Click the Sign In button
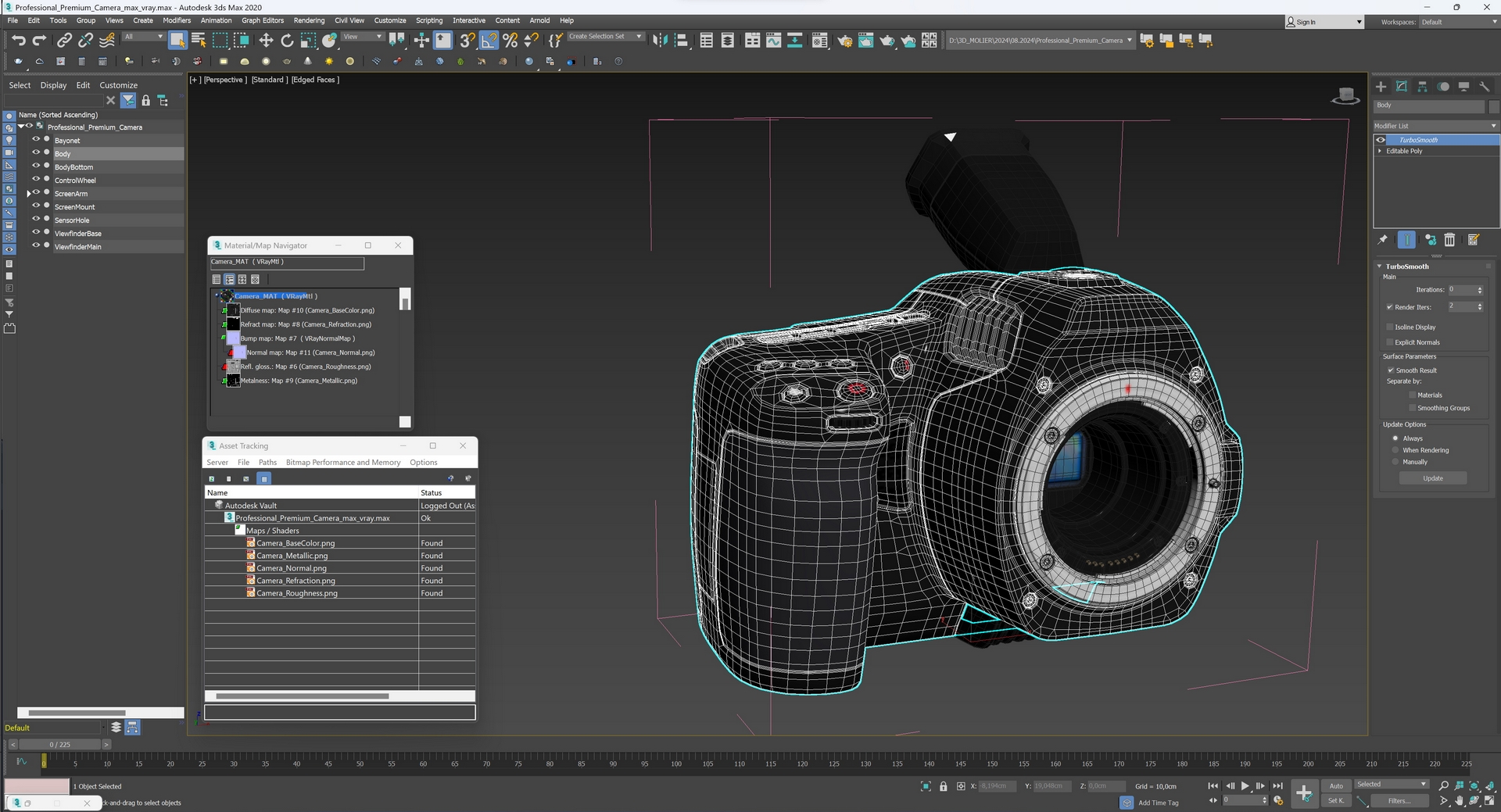1501x812 pixels. (x=1324, y=22)
